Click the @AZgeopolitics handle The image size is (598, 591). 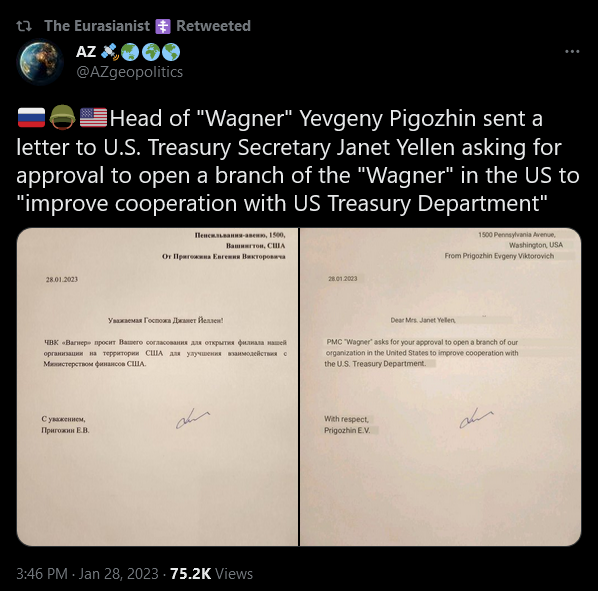130,72
